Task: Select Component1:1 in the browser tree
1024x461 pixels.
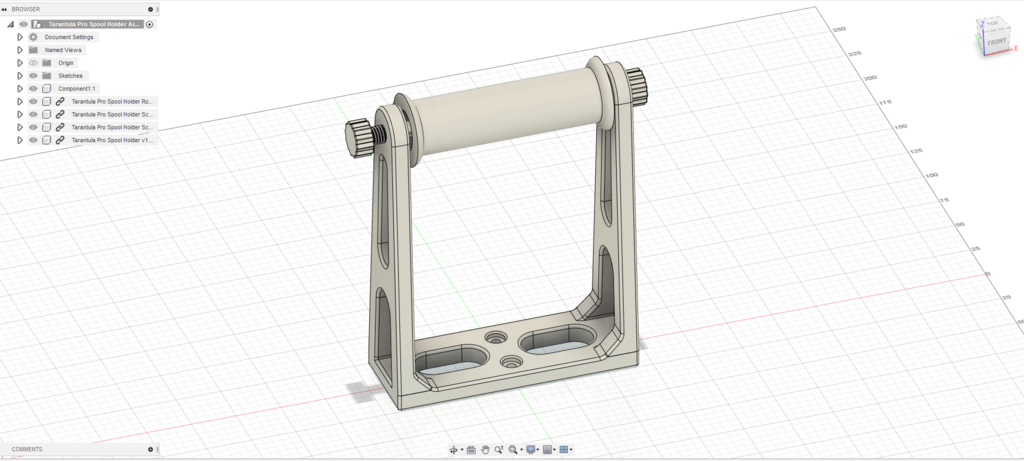Action: pos(78,89)
